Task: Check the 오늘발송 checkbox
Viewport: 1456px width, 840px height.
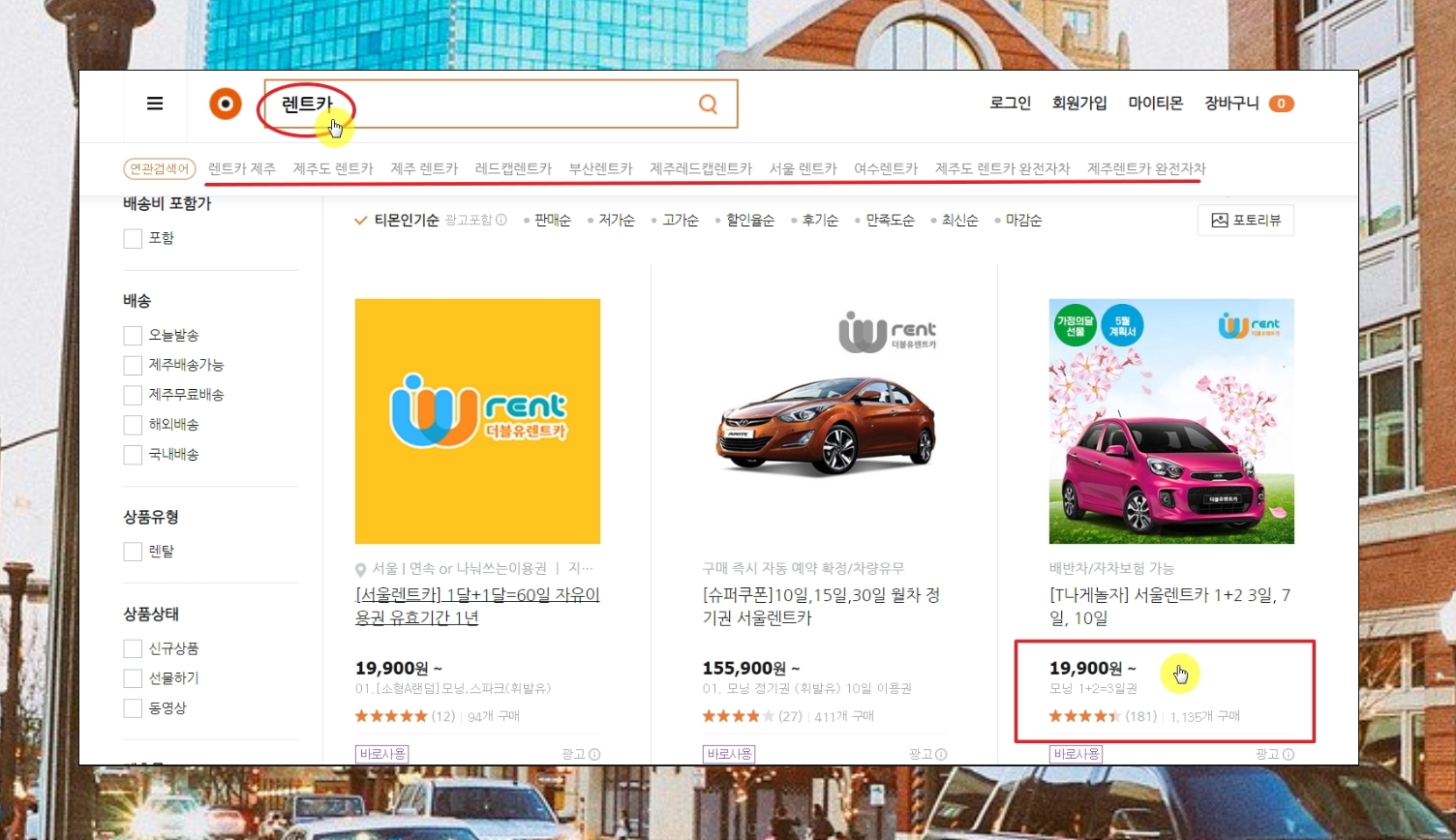Action: [x=133, y=336]
